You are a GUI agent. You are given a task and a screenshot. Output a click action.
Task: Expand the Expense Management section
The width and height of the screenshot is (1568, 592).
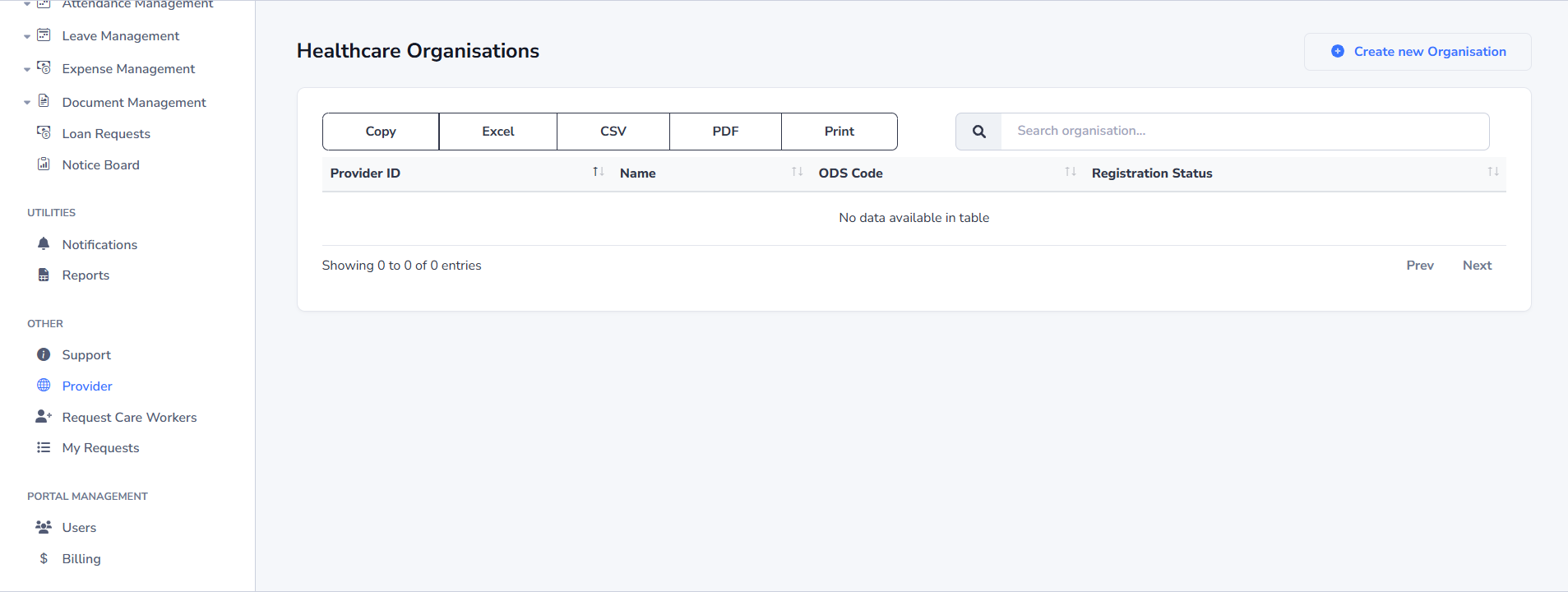128,69
